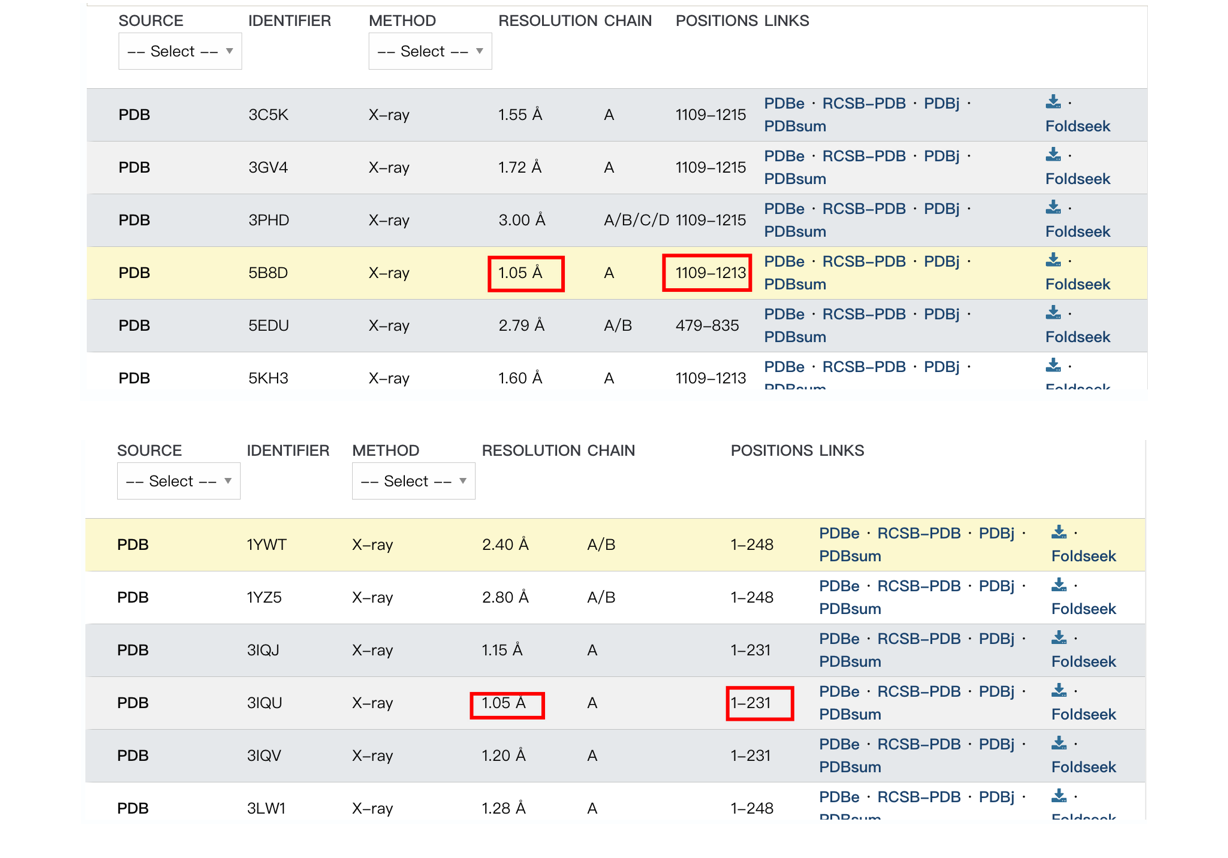Screen dimensions: 1228x858
Task: Open PDBj link for 3GV4
Action: tap(941, 156)
